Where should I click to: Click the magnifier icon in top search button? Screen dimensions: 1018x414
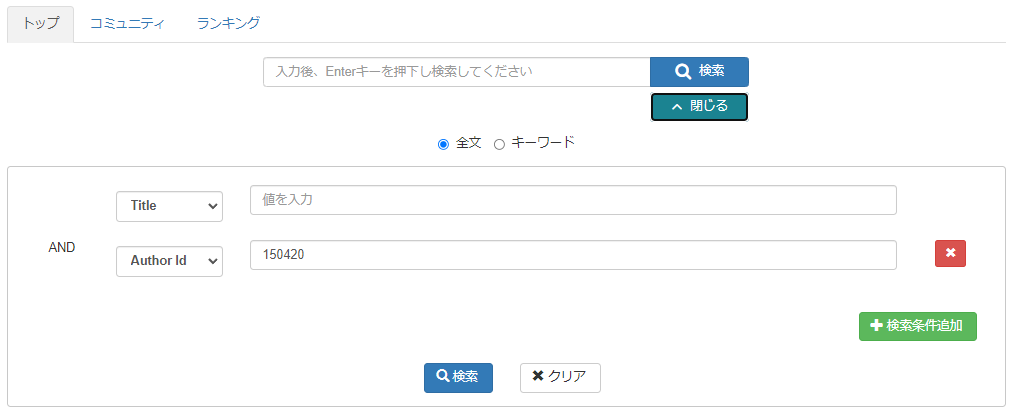tap(683, 72)
